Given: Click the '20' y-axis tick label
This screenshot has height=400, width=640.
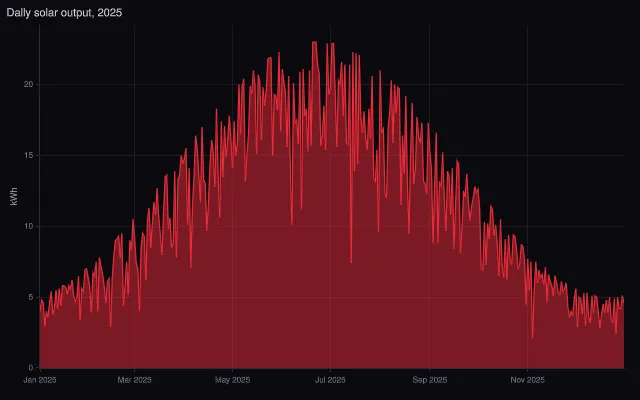Looking at the screenshot, I should pyautogui.click(x=29, y=84).
